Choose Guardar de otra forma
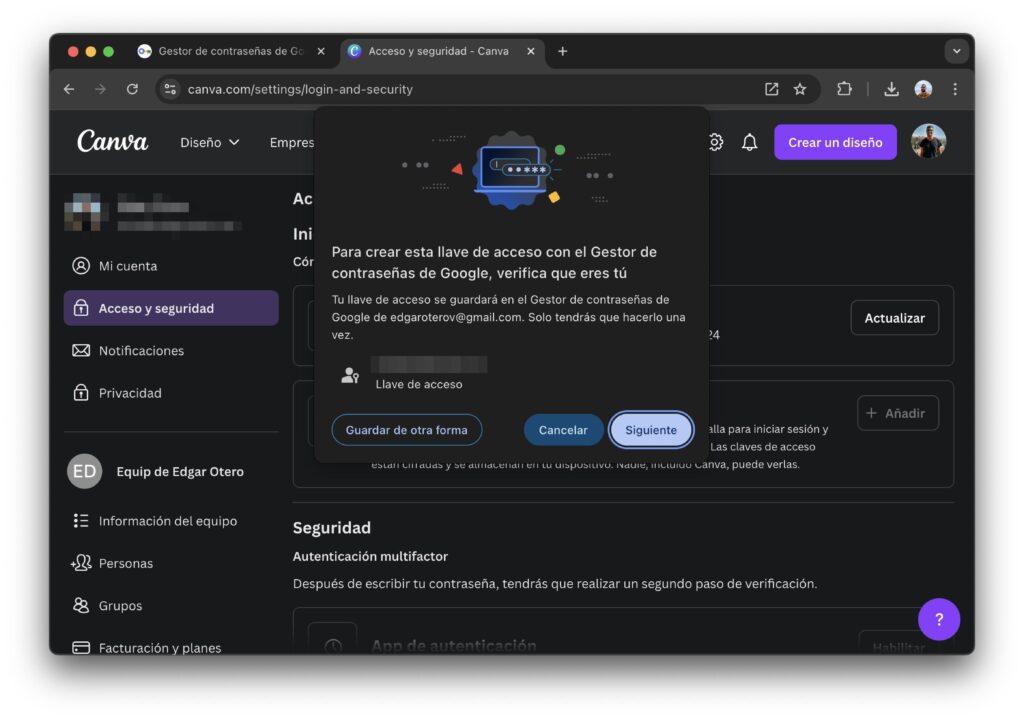The width and height of the screenshot is (1024, 720). [406, 430]
